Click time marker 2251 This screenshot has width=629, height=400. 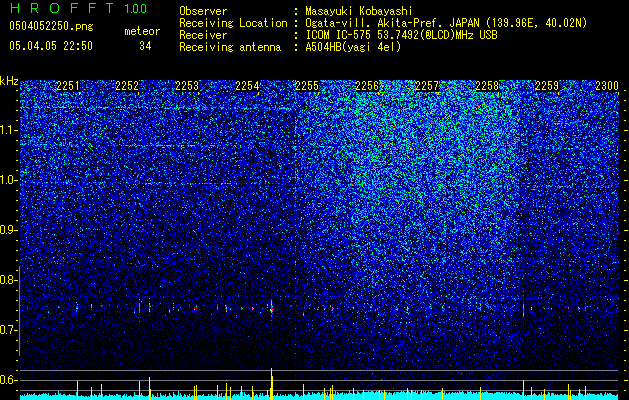[x=68, y=86]
